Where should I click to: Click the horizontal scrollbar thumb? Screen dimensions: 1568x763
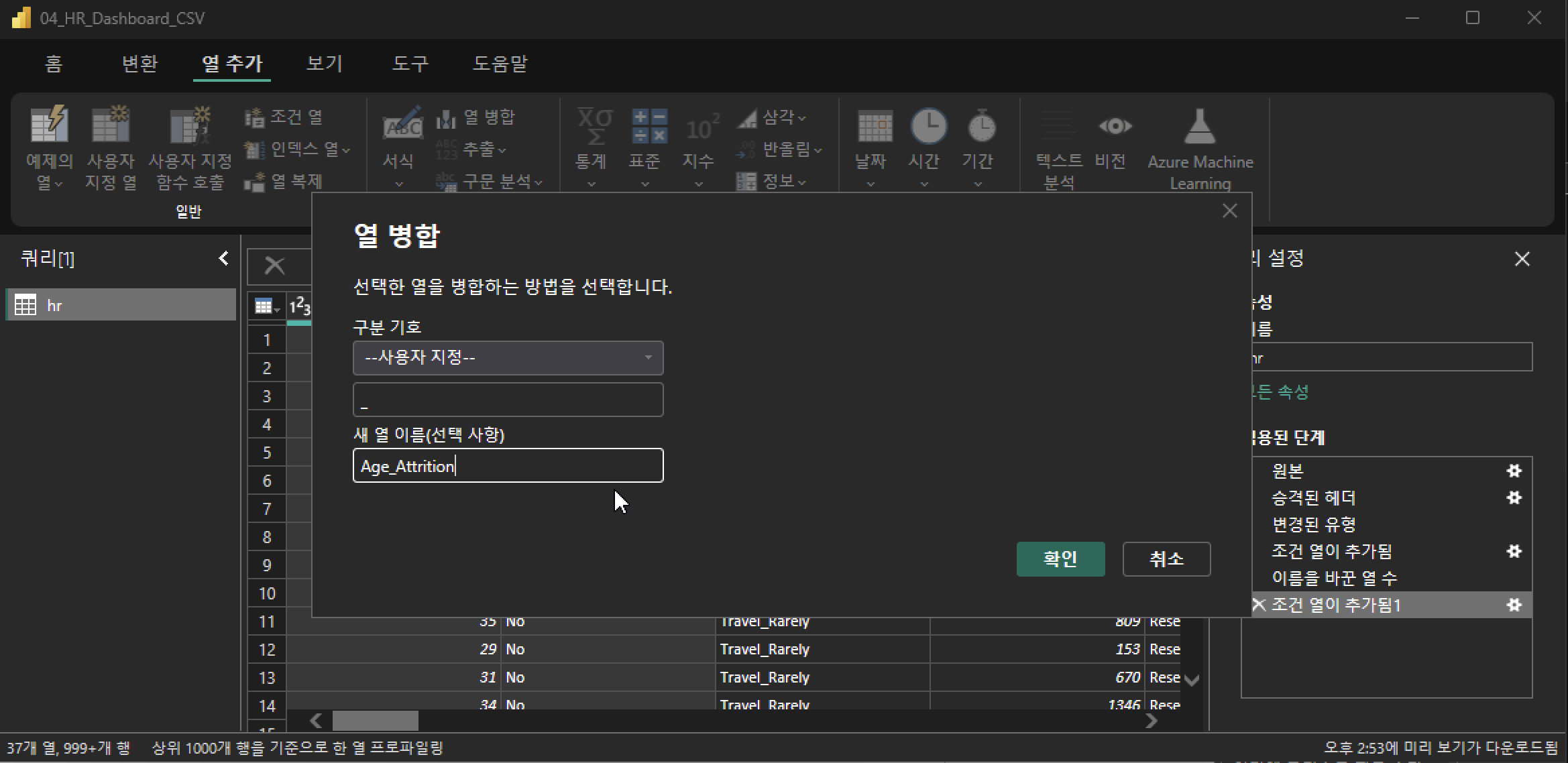(376, 721)
